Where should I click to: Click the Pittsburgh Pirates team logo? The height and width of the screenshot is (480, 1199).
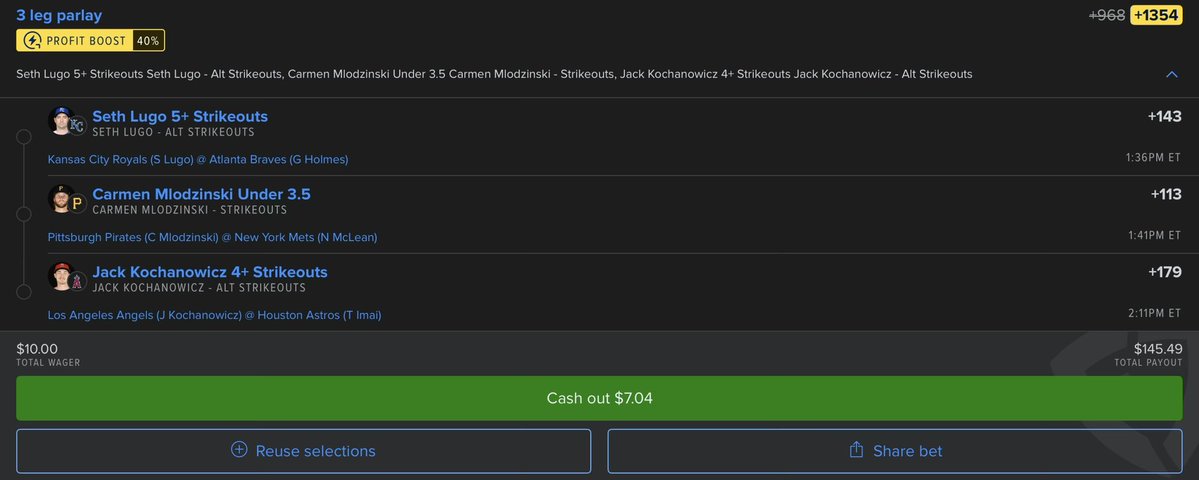pyautogui.click(x=76, y=203)
